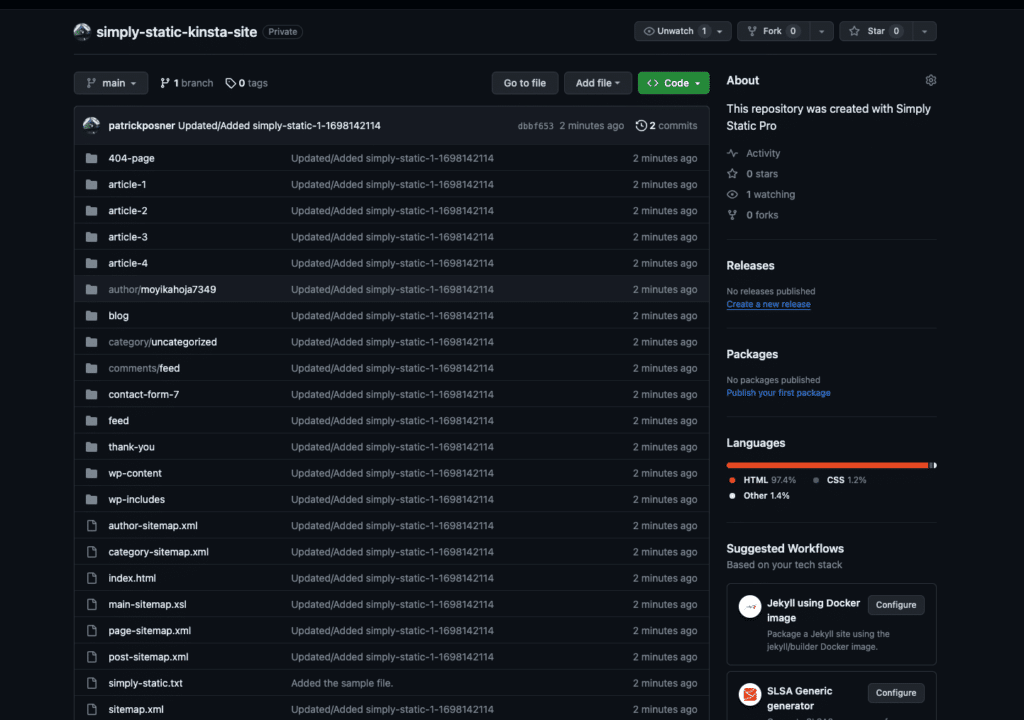Click the file icon beside index.html
This screenshot has height=720, width=1024.
point(92,578)
